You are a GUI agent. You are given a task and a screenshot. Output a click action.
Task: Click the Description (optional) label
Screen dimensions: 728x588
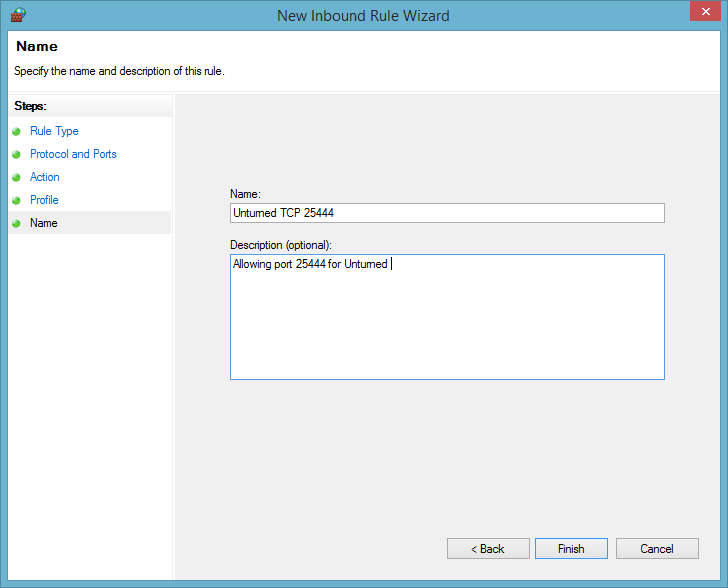click(x=281, y=245)
